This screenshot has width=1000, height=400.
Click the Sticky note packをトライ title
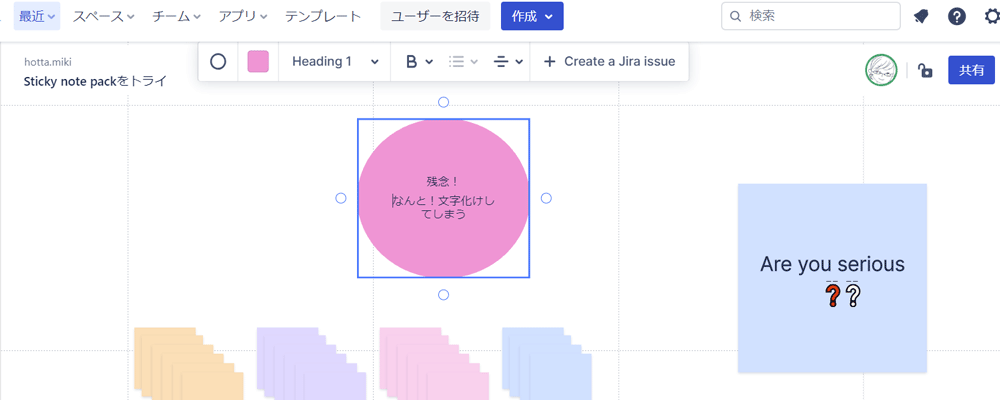coord(95,81)
